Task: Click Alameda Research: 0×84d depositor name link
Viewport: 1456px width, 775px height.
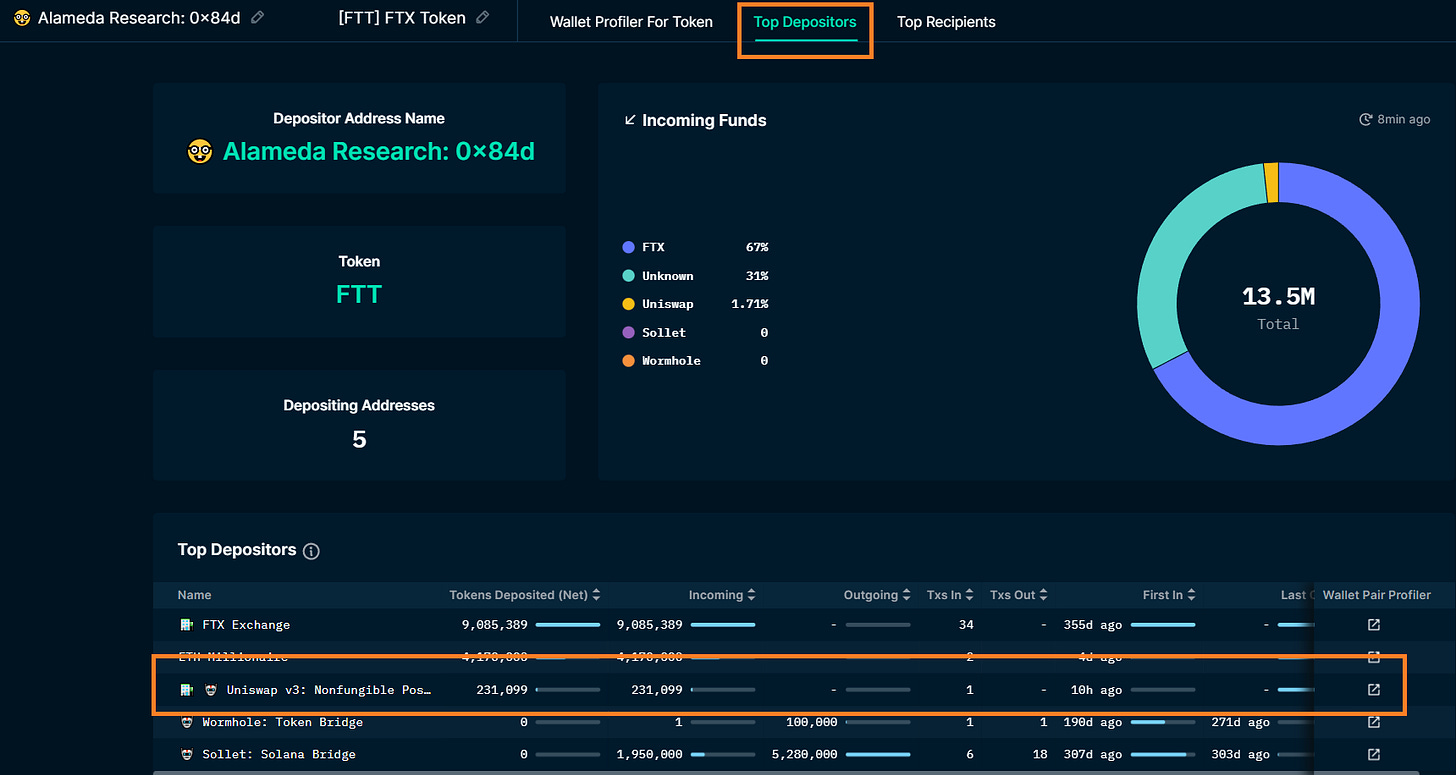Action: tap(378, 152)
